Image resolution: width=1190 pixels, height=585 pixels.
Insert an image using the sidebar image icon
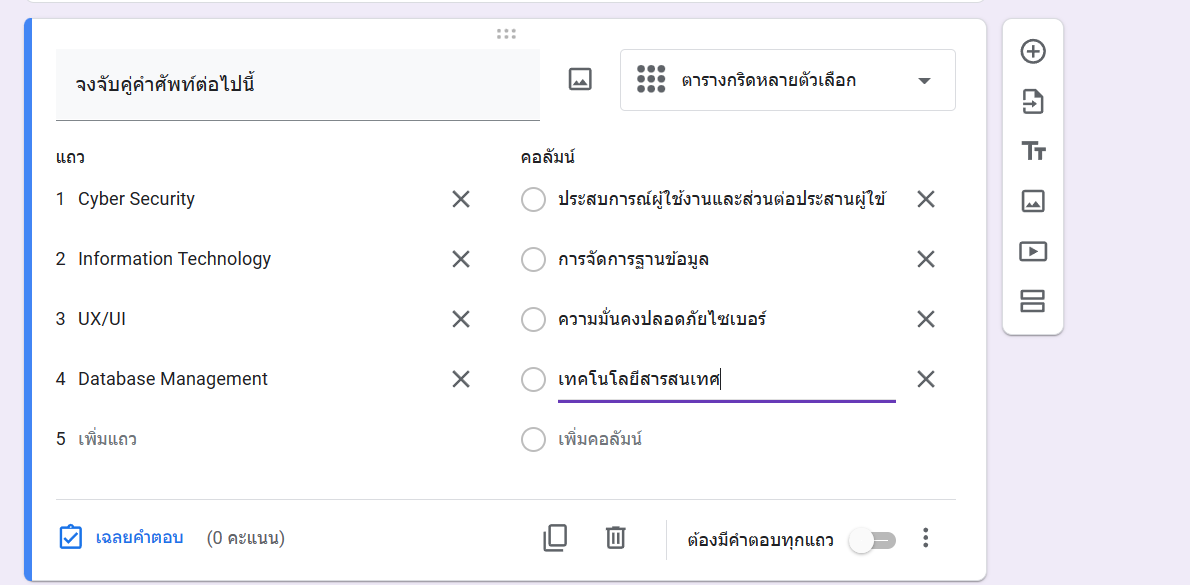1034,201
